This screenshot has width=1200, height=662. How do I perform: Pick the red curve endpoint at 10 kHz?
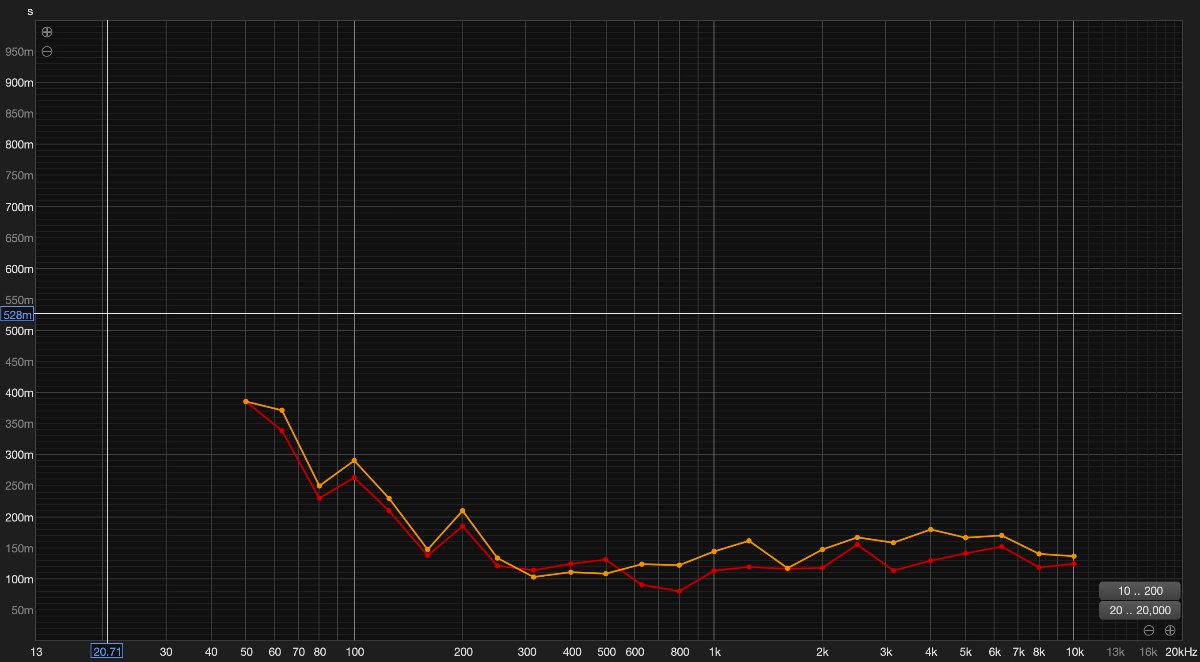[x=1074, y=564]
